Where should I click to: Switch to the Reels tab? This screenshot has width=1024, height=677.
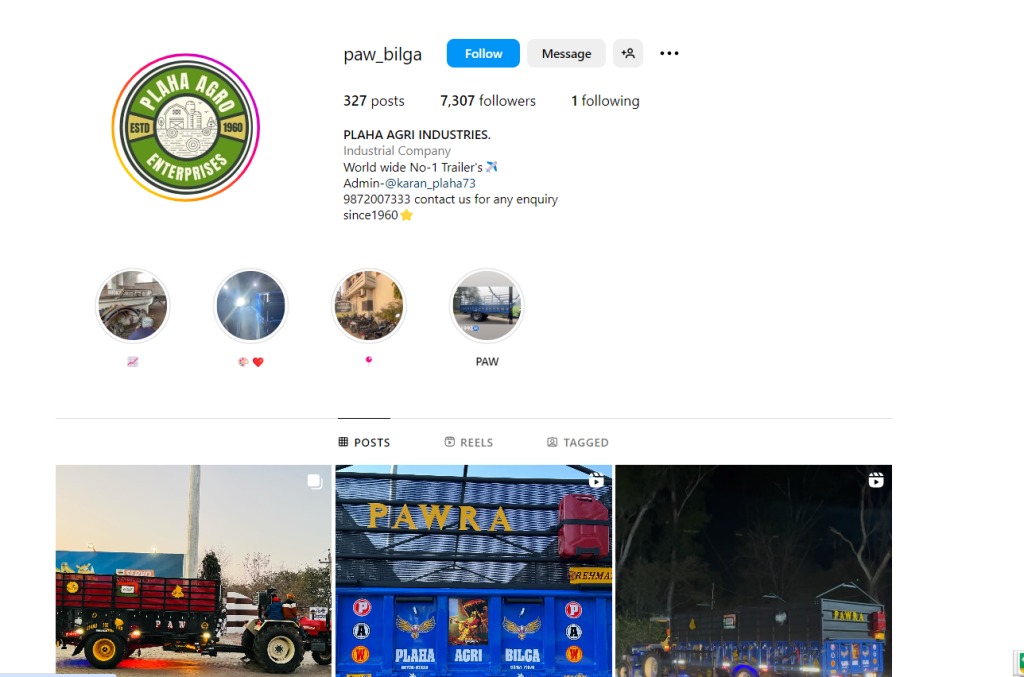click(468, 443)
